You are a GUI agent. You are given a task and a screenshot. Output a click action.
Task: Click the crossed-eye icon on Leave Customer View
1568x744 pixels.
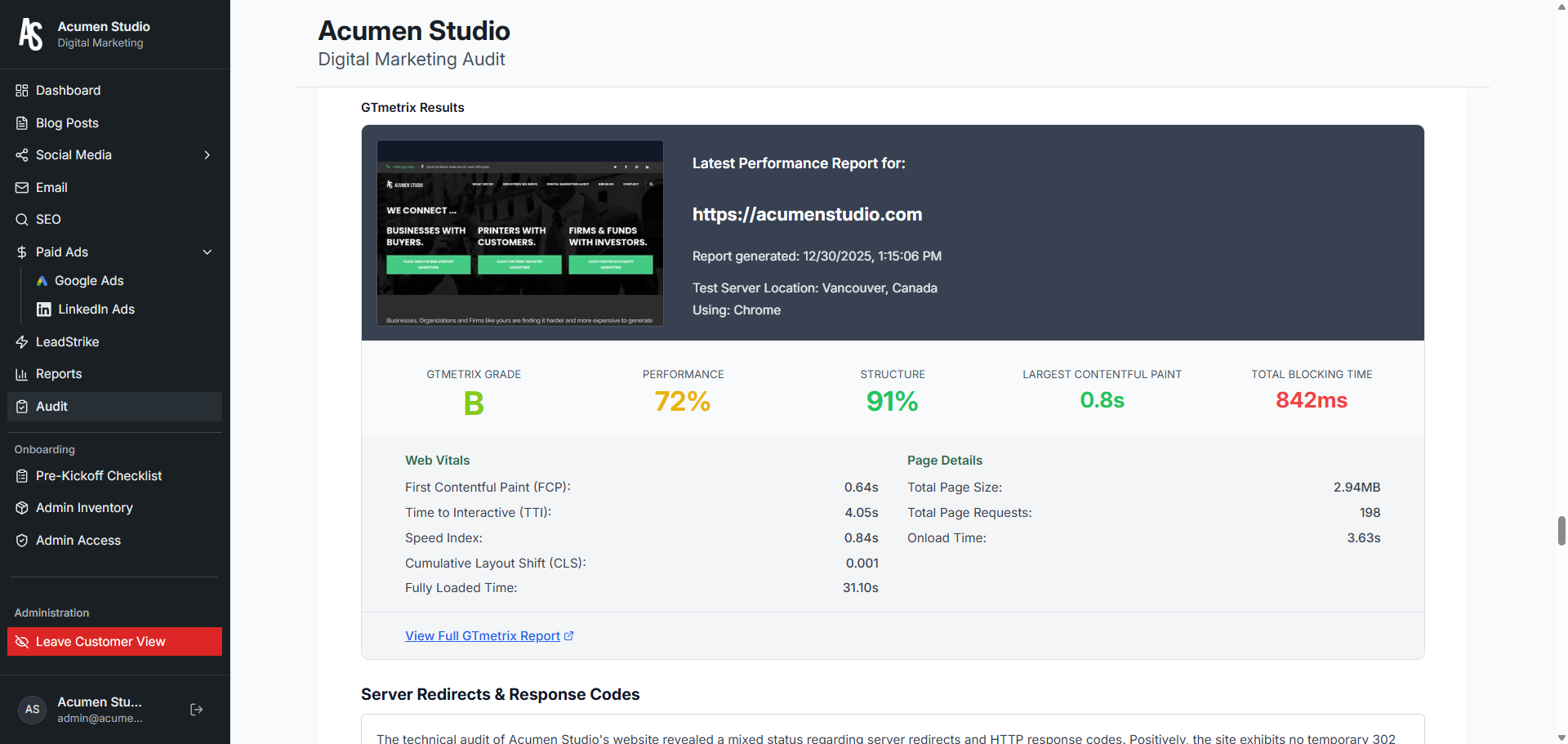[22, 642]
